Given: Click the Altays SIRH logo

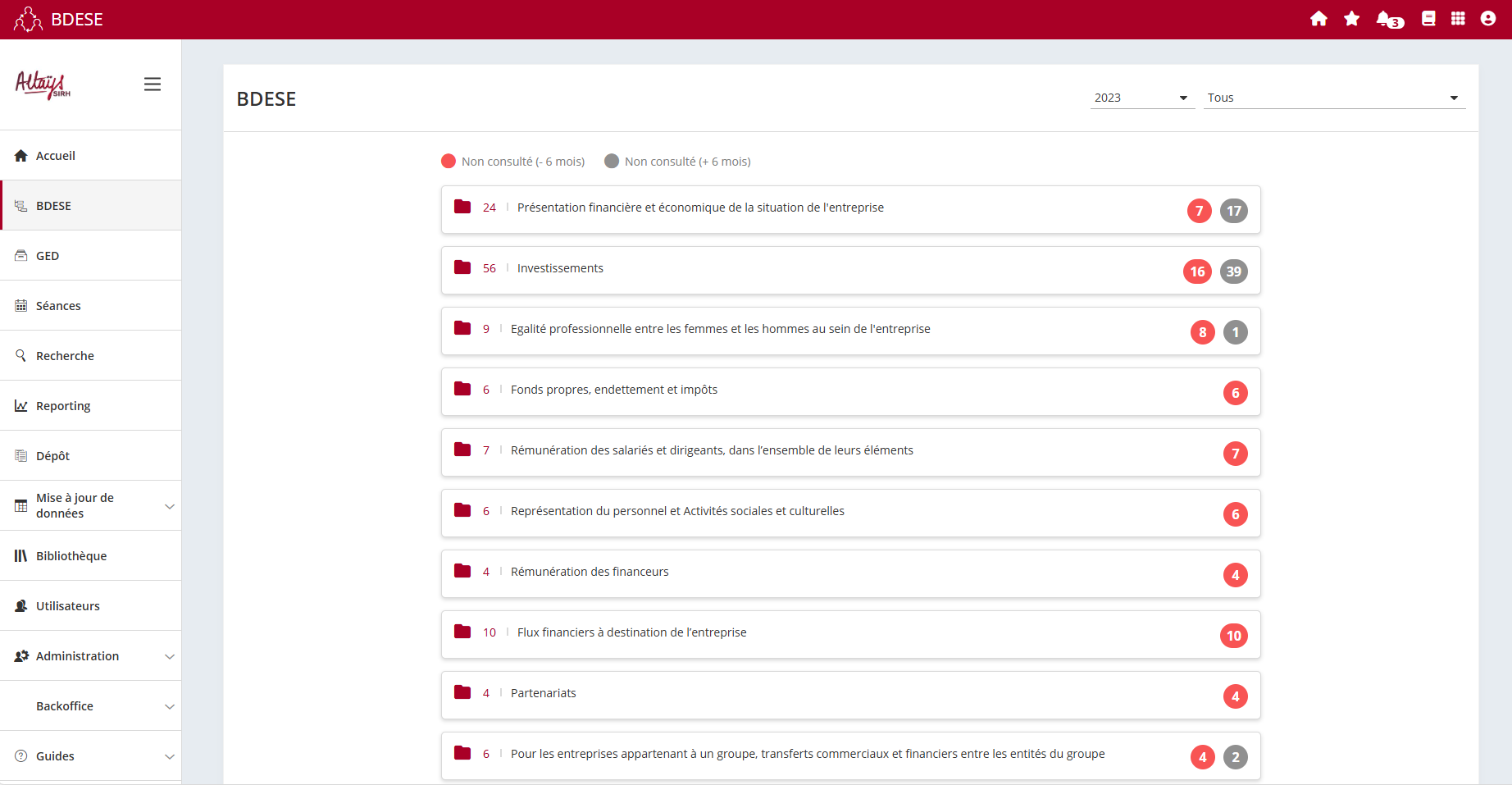Looking at the screenshot, I should click(43, 84).
